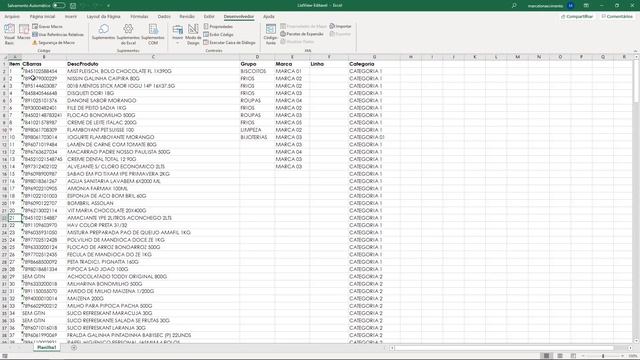Click the zoom in plus button

pyautogui.click(x=623, y=356)
